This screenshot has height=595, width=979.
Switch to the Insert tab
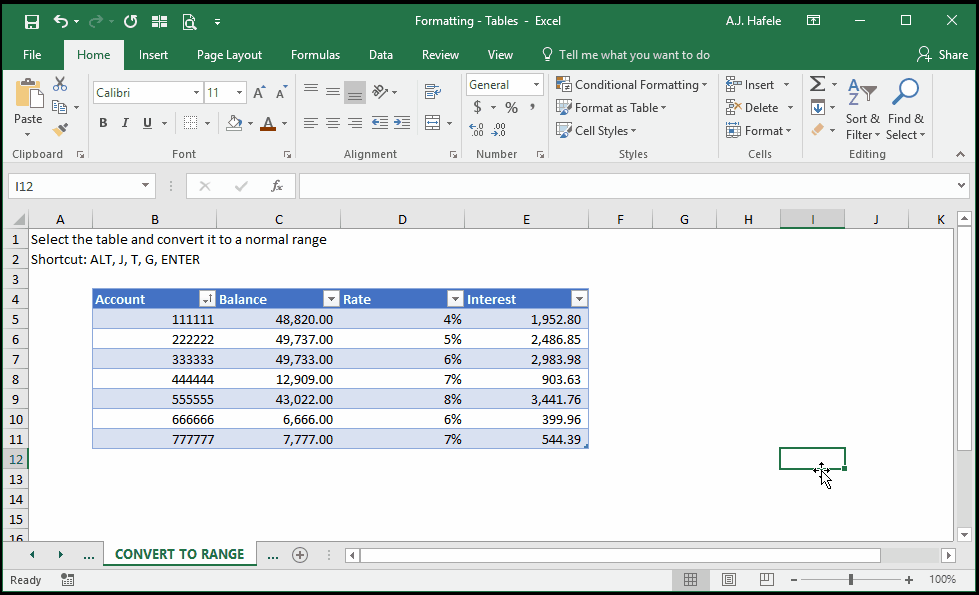click(x=153, y=55)
